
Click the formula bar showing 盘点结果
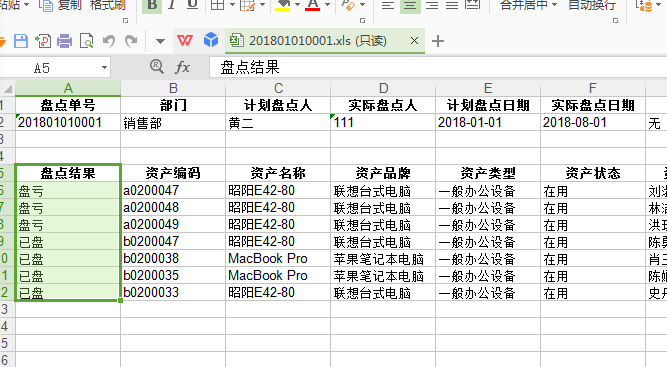tap(438, 68)
